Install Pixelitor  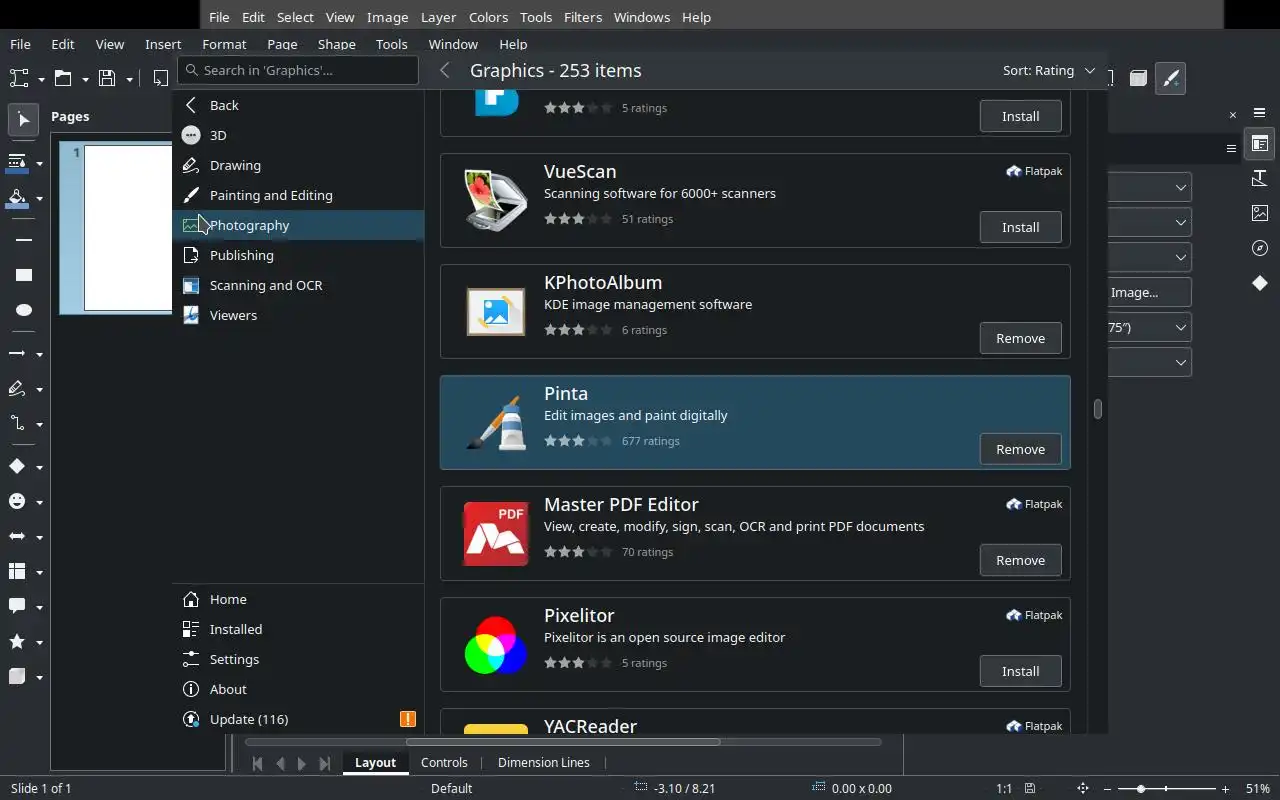pyautogui.click(x=1020, y=671)
